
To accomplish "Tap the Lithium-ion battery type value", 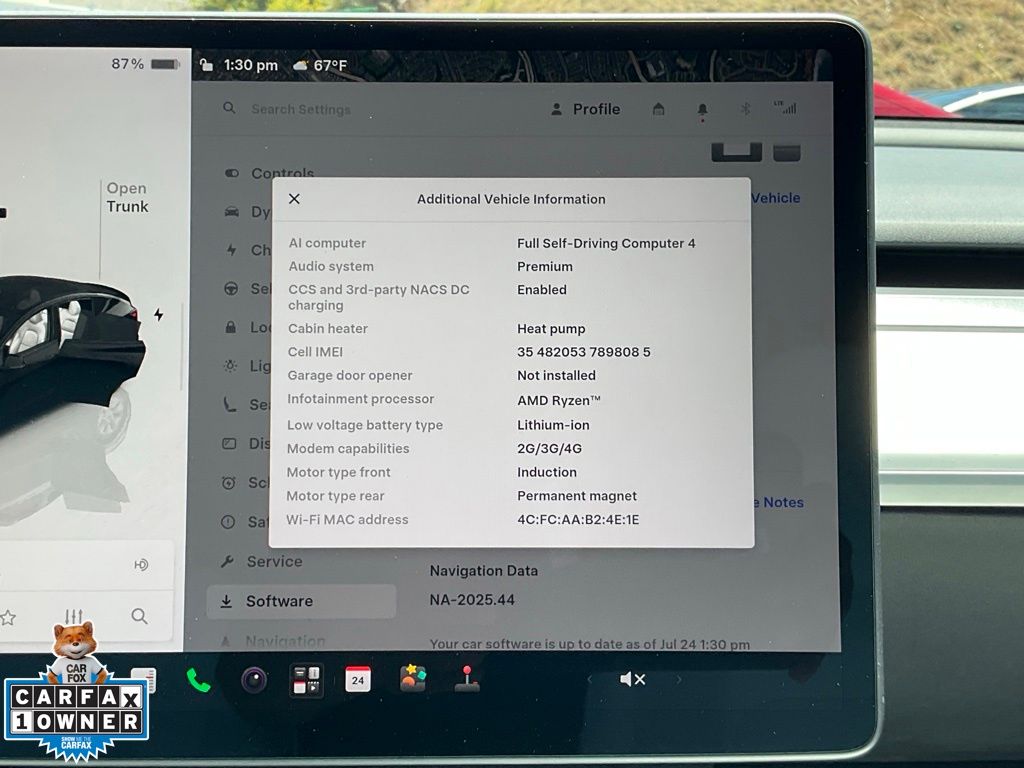I will (553, 425).
